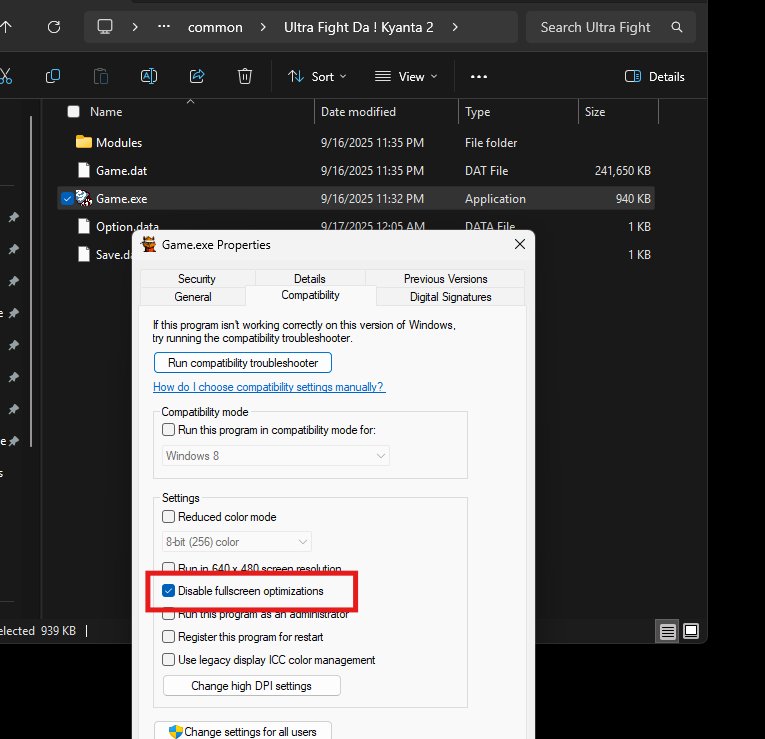Open the Sort dropdown menu
765x739 pixels.
click(x=317, y=77)
